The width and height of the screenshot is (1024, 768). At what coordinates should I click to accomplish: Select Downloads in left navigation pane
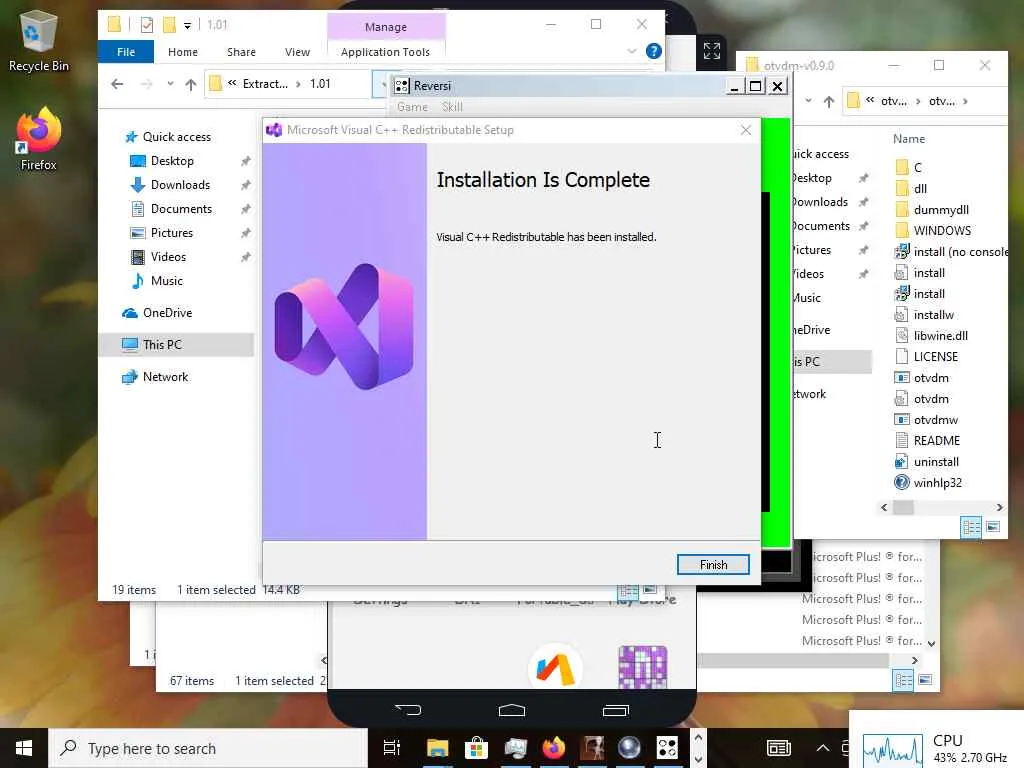[180, 185]
